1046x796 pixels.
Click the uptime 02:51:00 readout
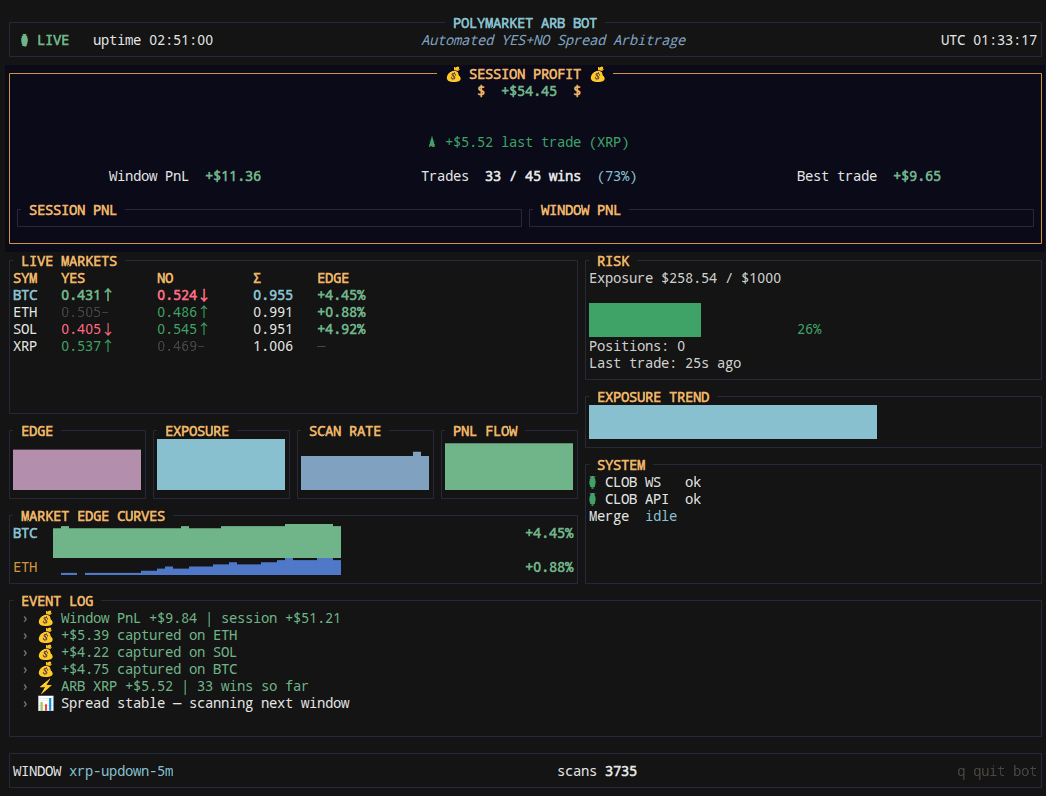pyautogui.click(x=153, y=40)
